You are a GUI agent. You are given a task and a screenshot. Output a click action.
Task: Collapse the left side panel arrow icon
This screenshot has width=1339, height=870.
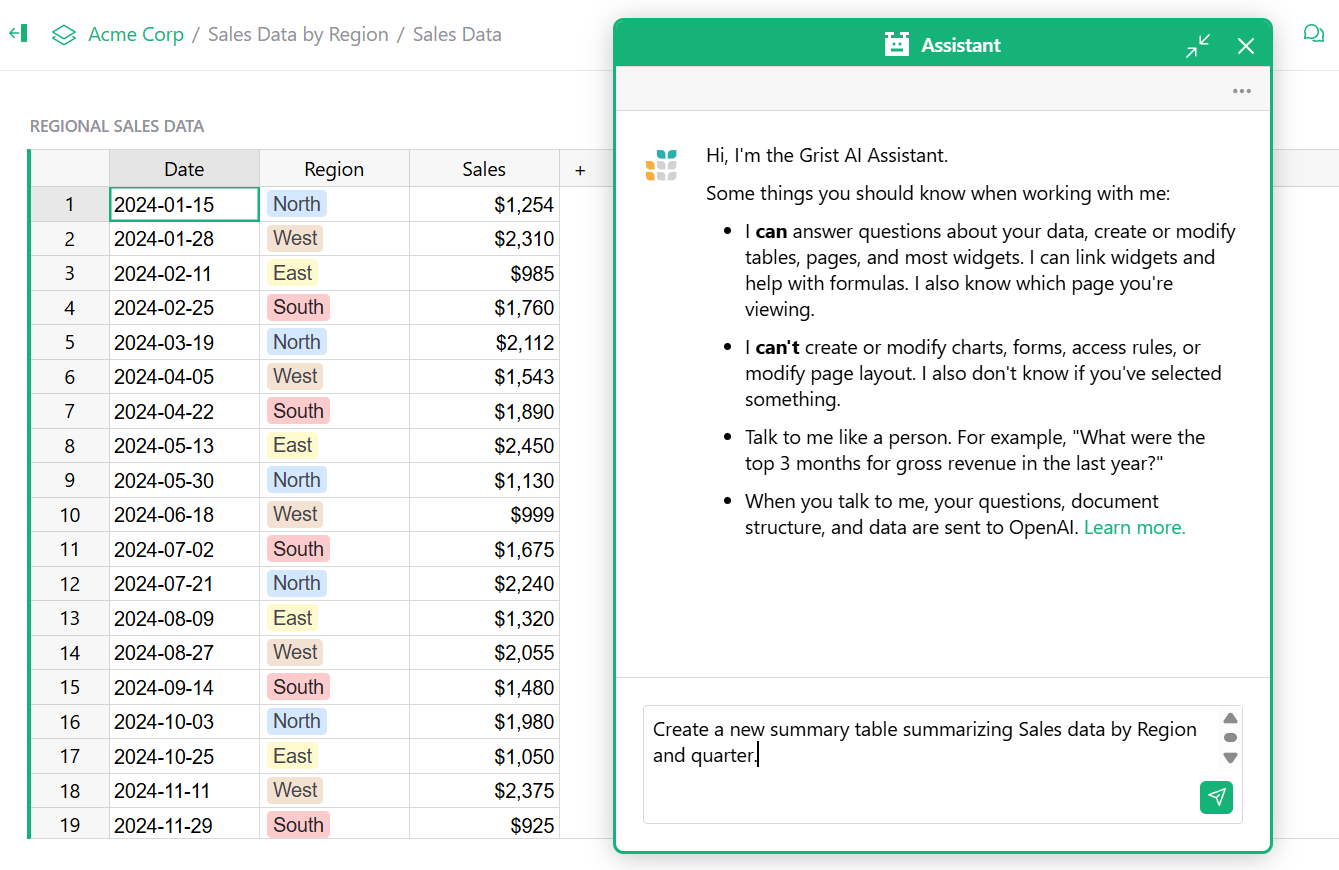[x=18, y=34]
